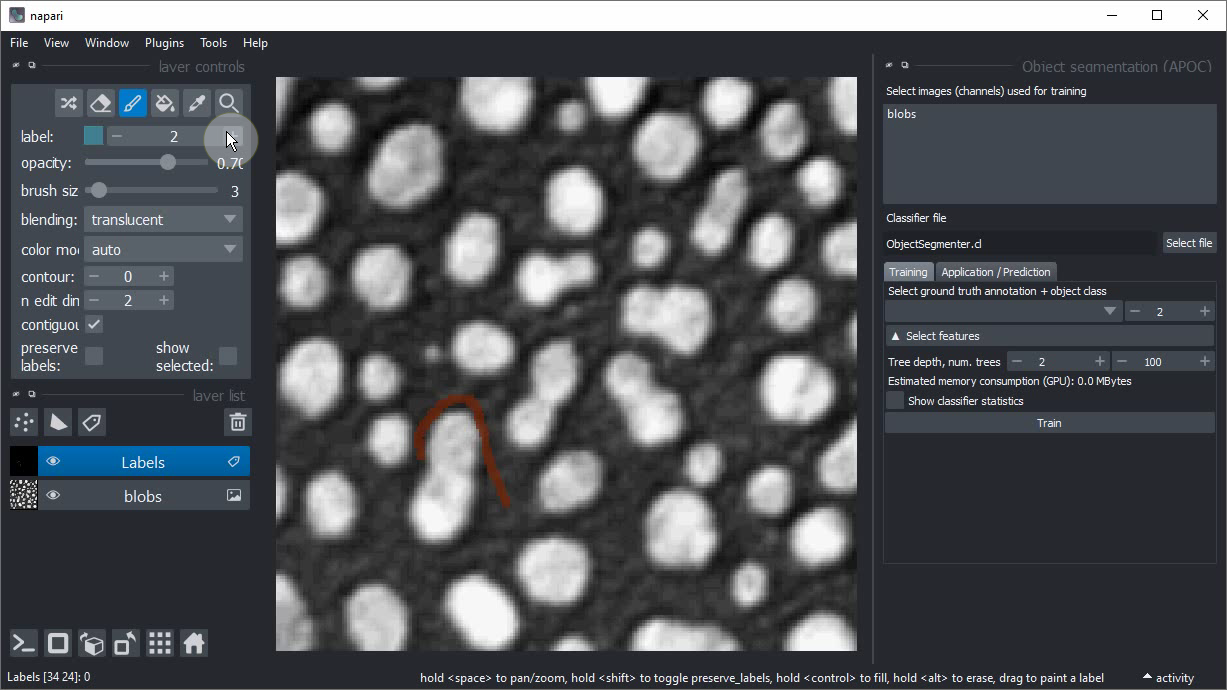This screenshot has height=690, width=1227.
Task: Hide the blobs layer
Action: point(53,496)
